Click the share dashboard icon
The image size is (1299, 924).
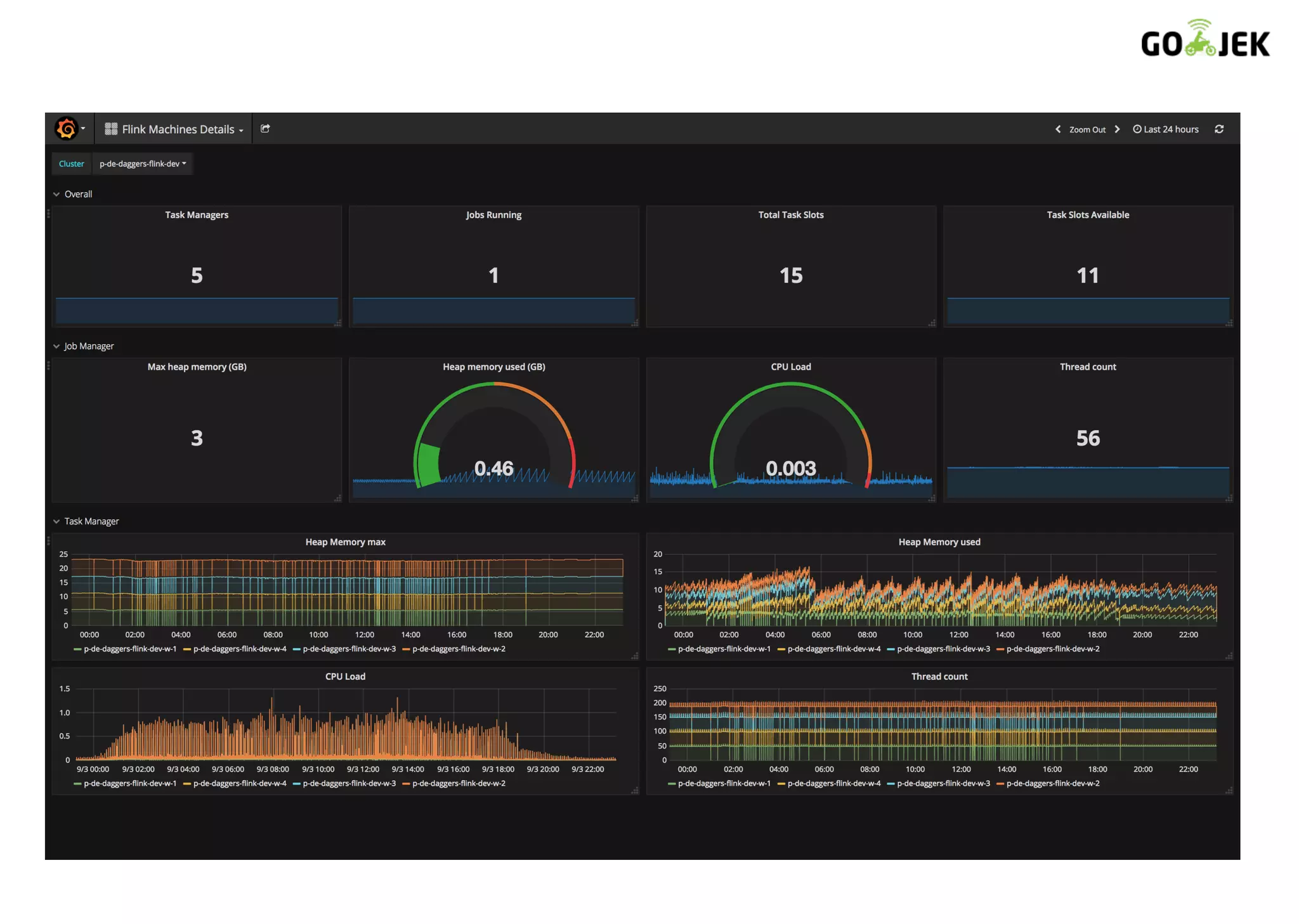click(265, 129)
